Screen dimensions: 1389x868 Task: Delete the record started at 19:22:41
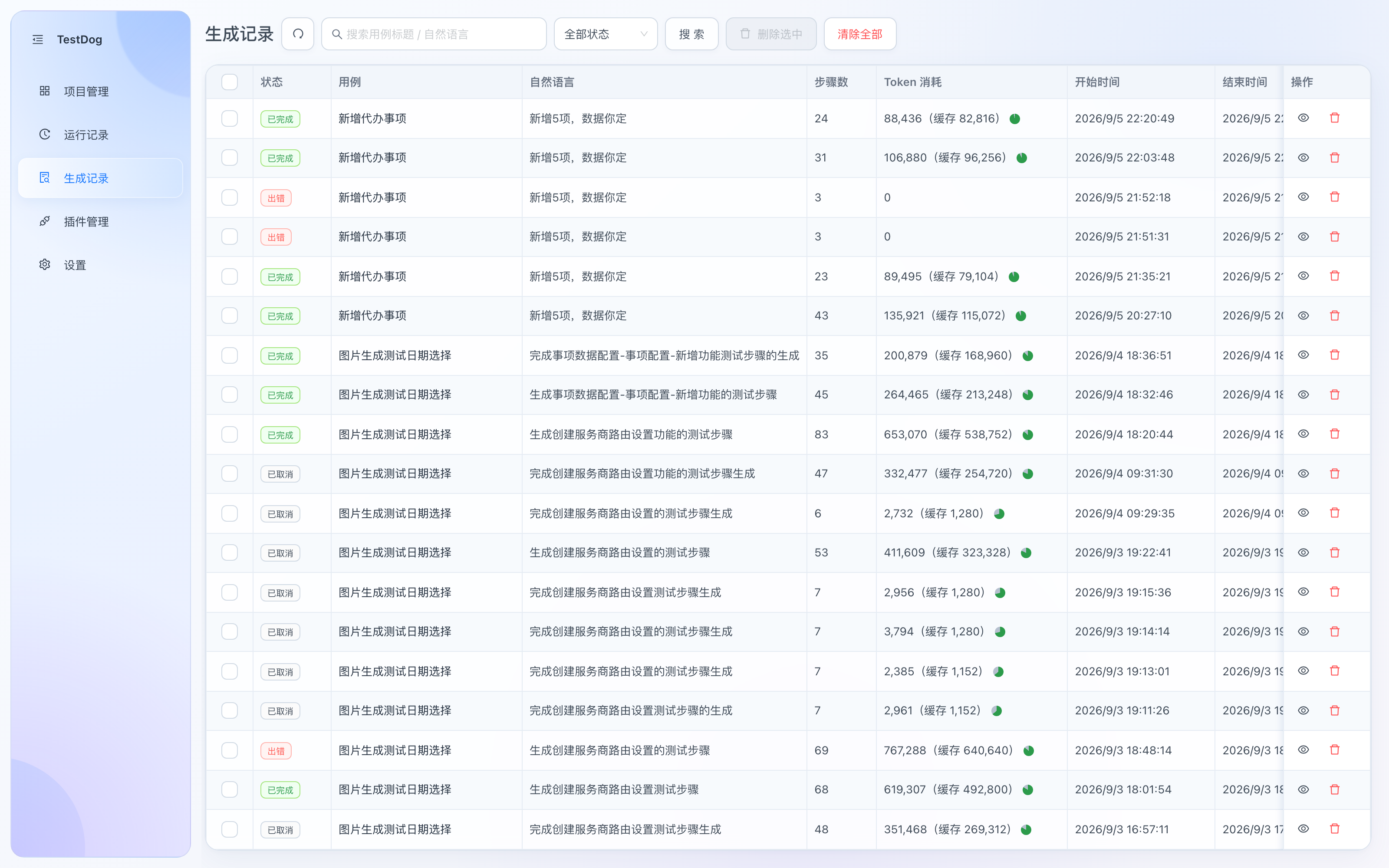click(1334, 553)
